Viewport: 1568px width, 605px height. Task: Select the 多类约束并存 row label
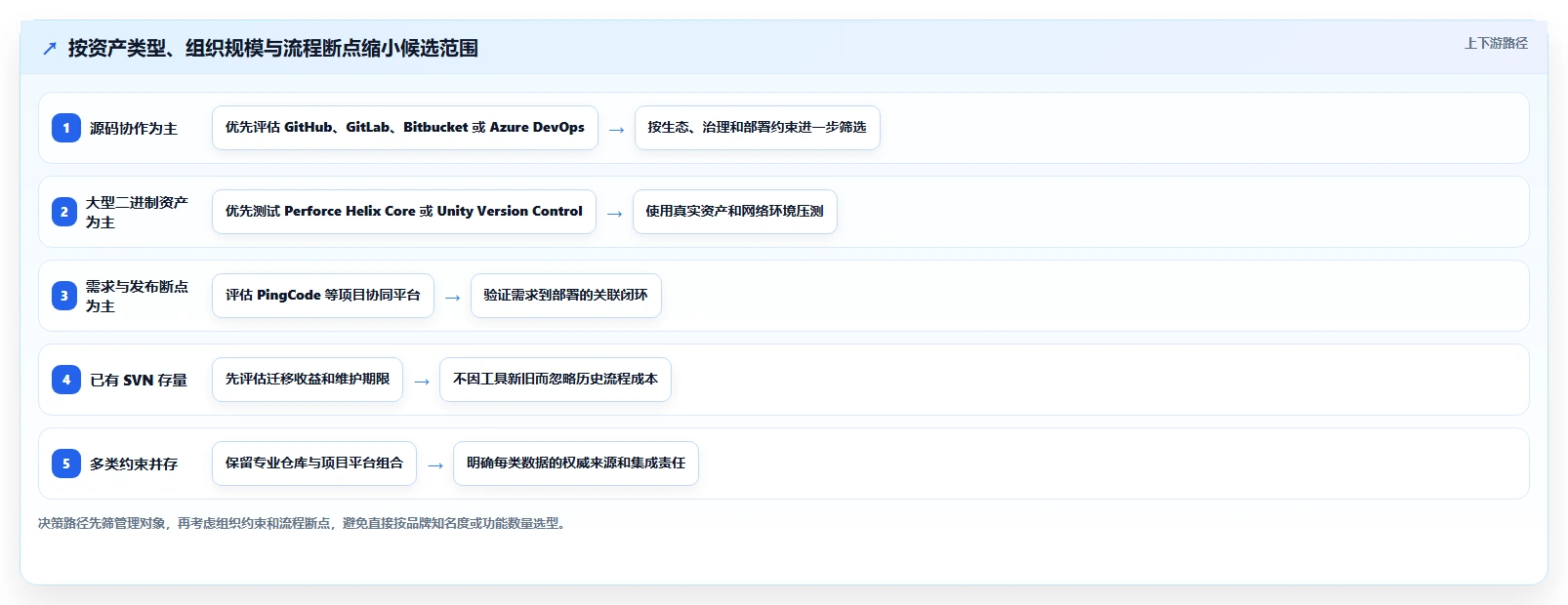point(134,464)
